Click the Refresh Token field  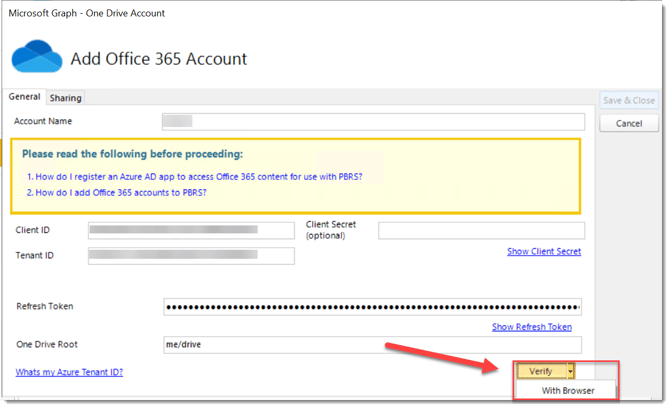(x=372, y=307)
